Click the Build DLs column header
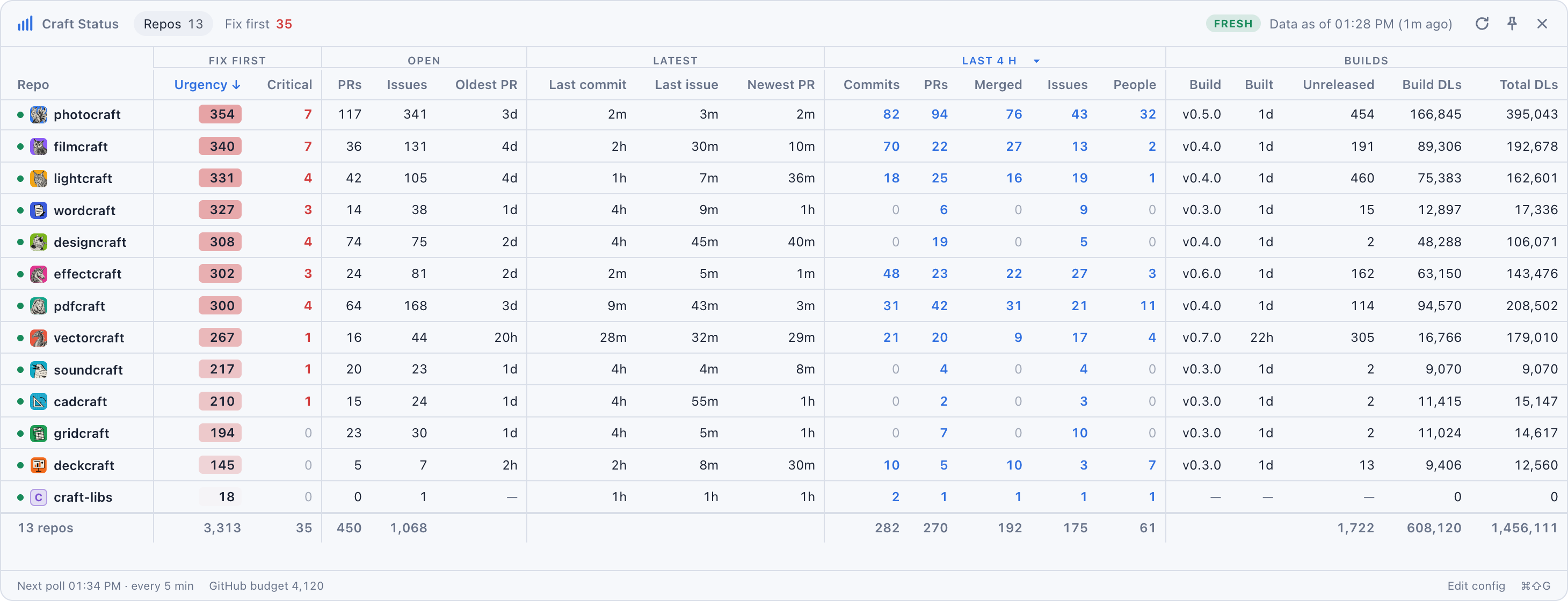Viewport: 1568px width, 601px height. click(x=1431, y=85)
